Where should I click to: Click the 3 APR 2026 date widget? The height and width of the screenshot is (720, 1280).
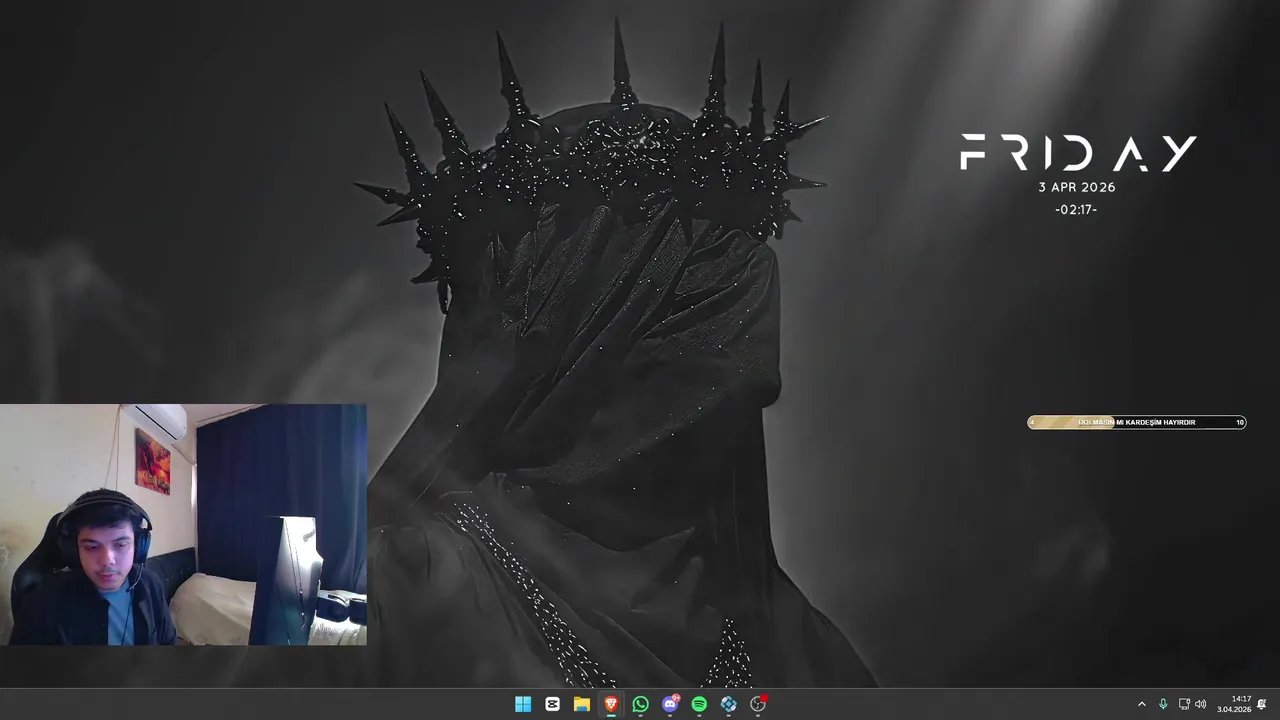(x=1076, y=187)
